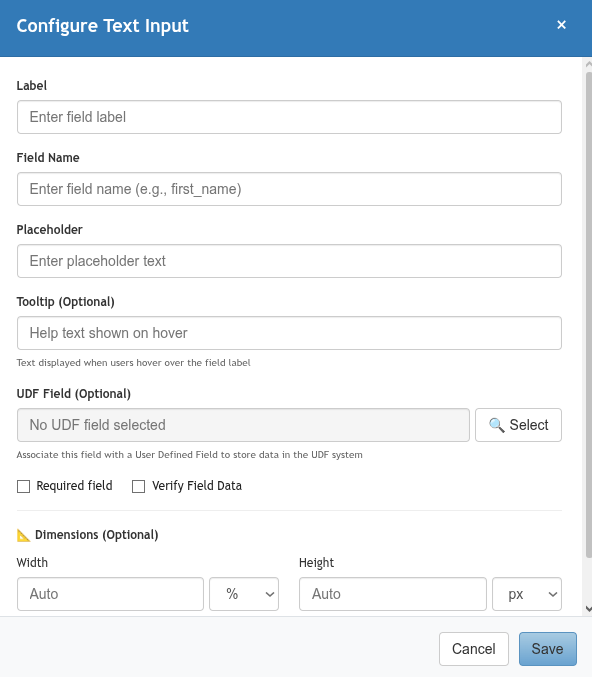Focus the Field Name input box
592x677 pixels.
coord(289,189)
